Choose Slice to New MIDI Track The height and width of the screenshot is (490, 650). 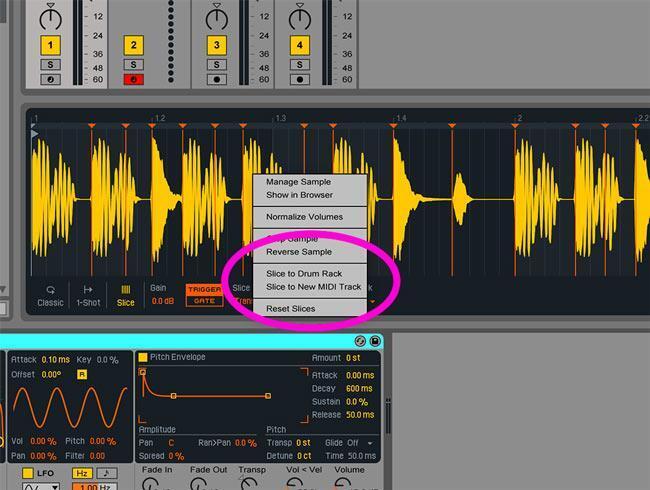coord(313,287)
